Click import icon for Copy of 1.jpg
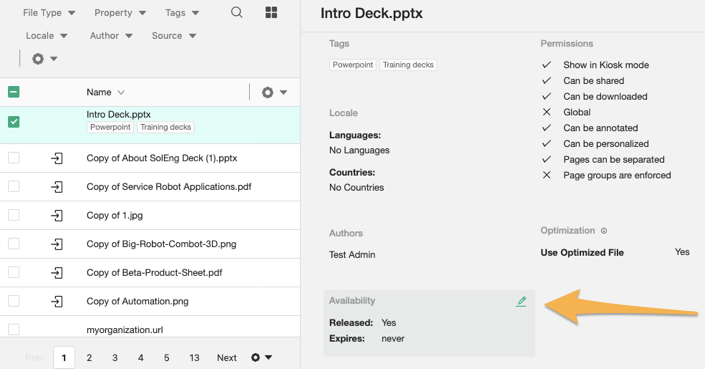 [x=57, y=215]
